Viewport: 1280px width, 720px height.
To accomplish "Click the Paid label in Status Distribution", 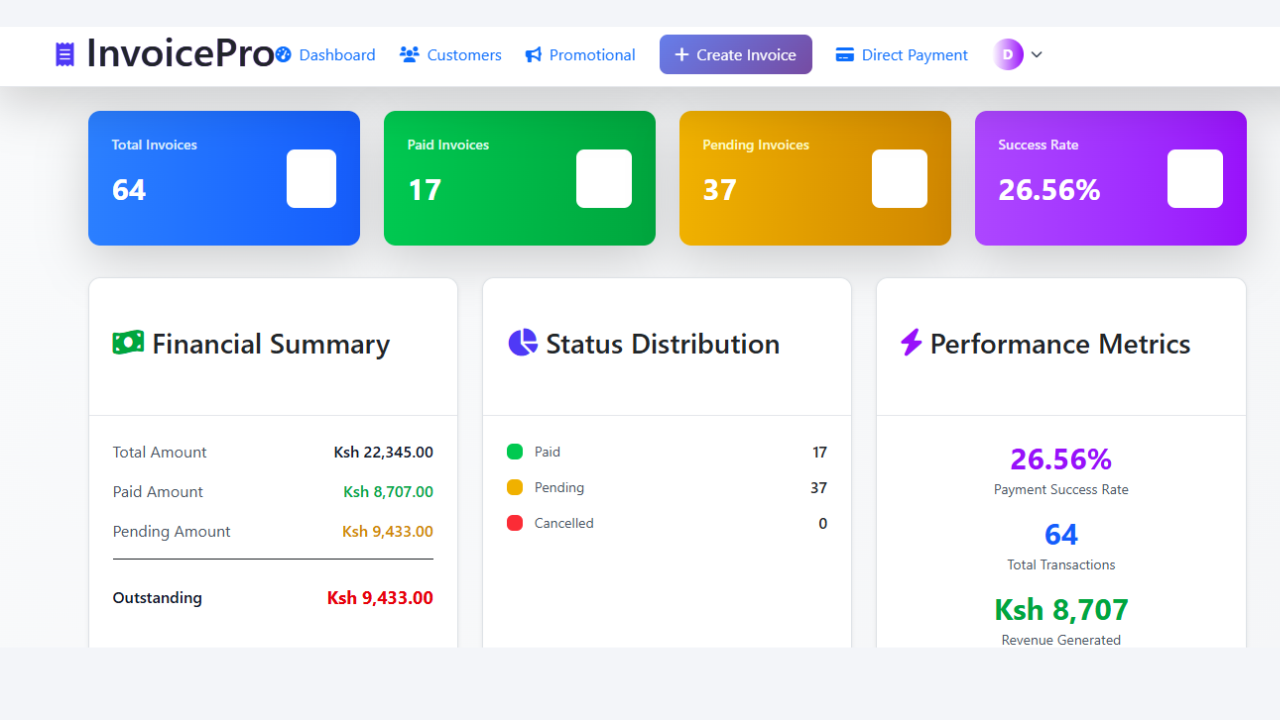I will (x=547, y=452).
